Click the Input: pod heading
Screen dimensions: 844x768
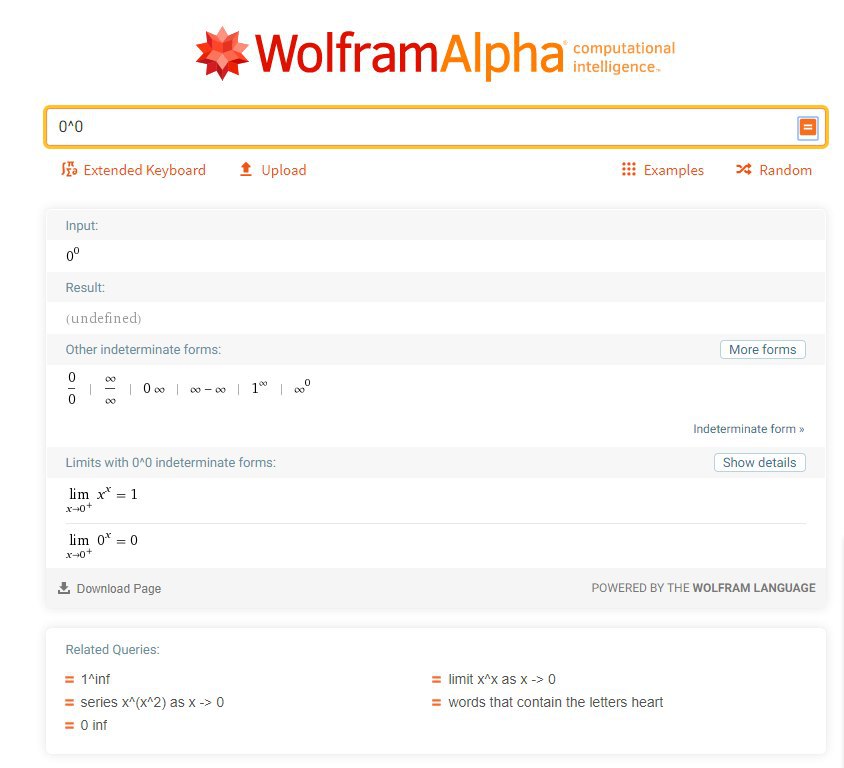pyautogui.click(x=82, y=226)
